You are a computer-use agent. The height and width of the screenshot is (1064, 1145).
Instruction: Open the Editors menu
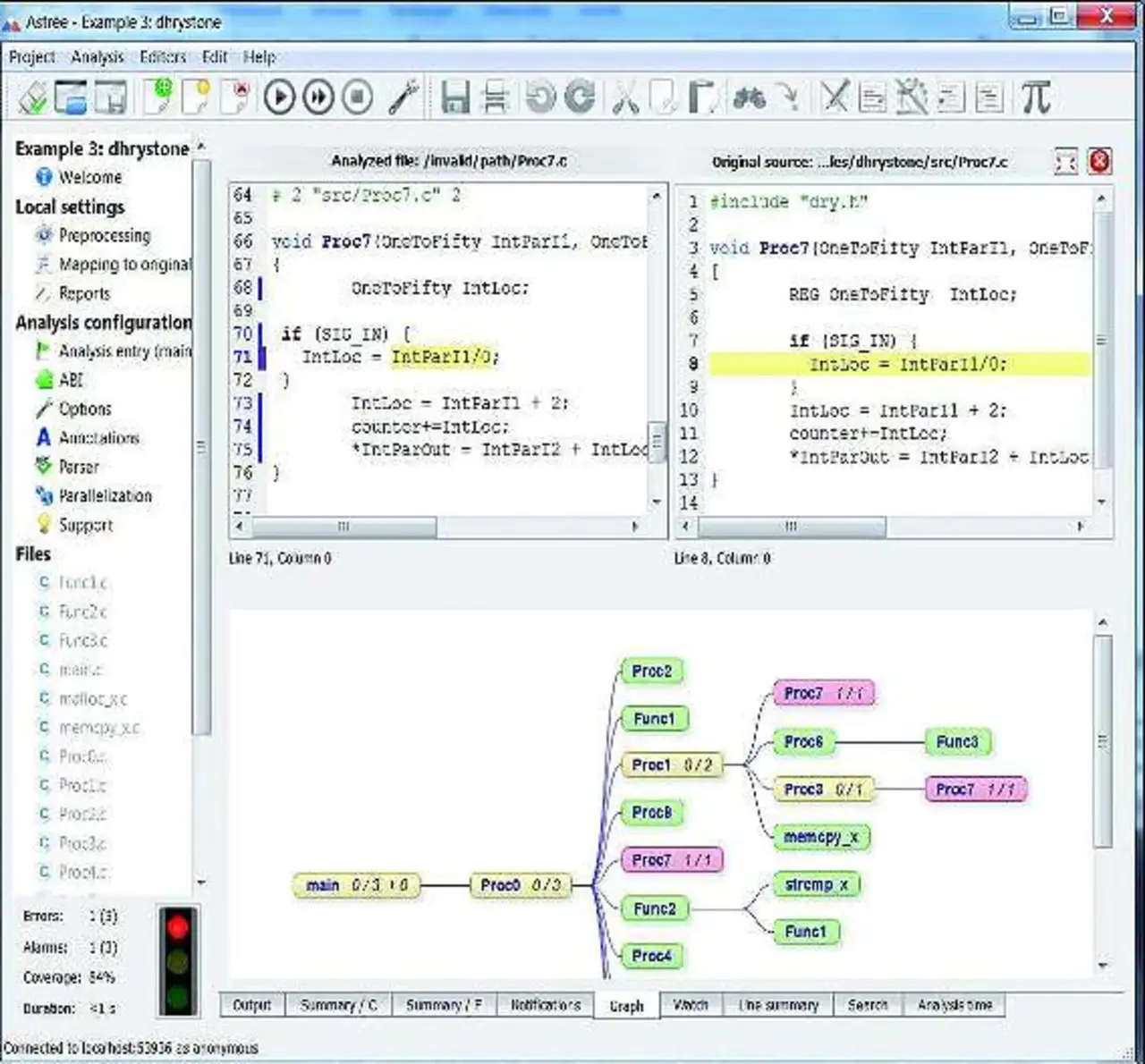[163, 57]
